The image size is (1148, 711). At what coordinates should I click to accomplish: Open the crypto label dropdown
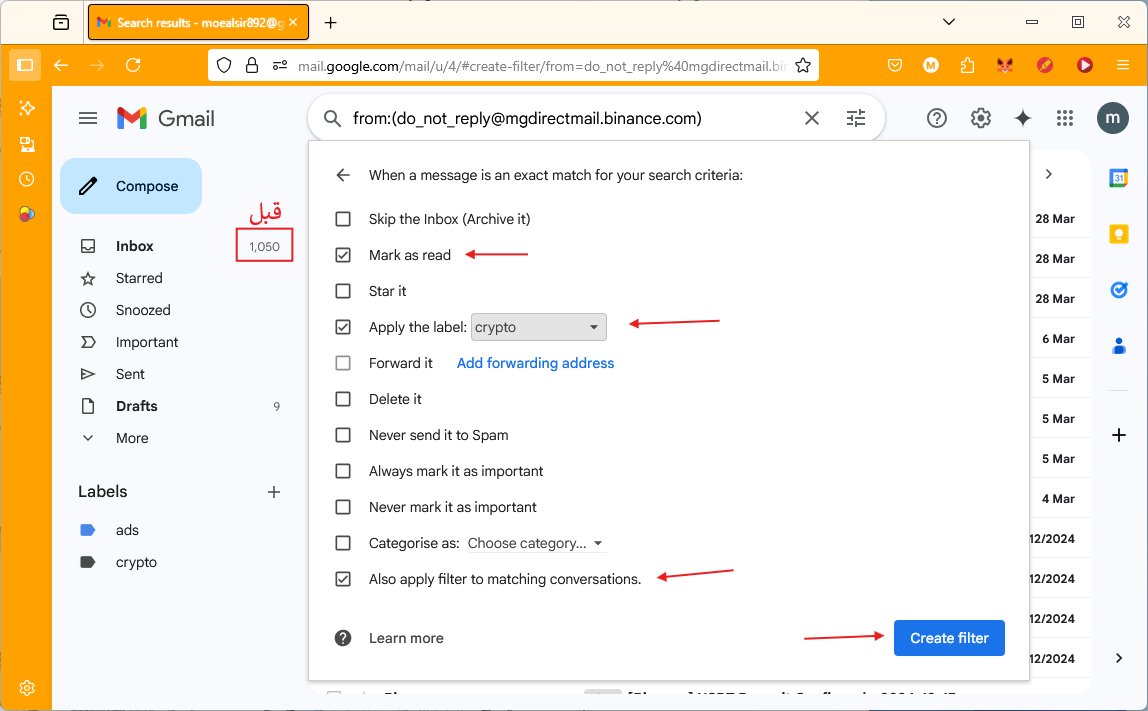[x=538, y=327]
